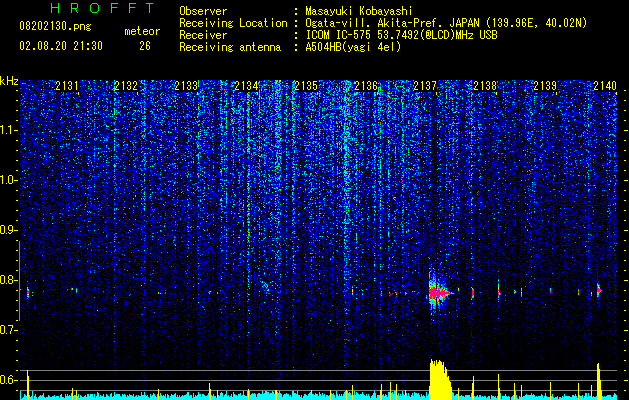Click the 2134 time marker
The image size is (629, 400).
[x=246, y=86]
